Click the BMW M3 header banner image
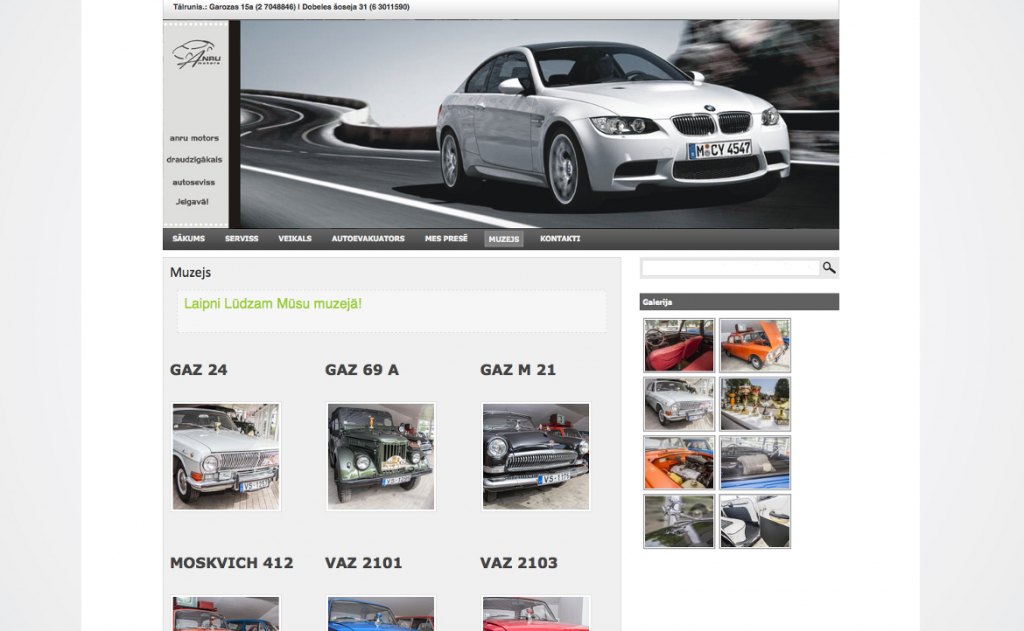 point(539,124)
